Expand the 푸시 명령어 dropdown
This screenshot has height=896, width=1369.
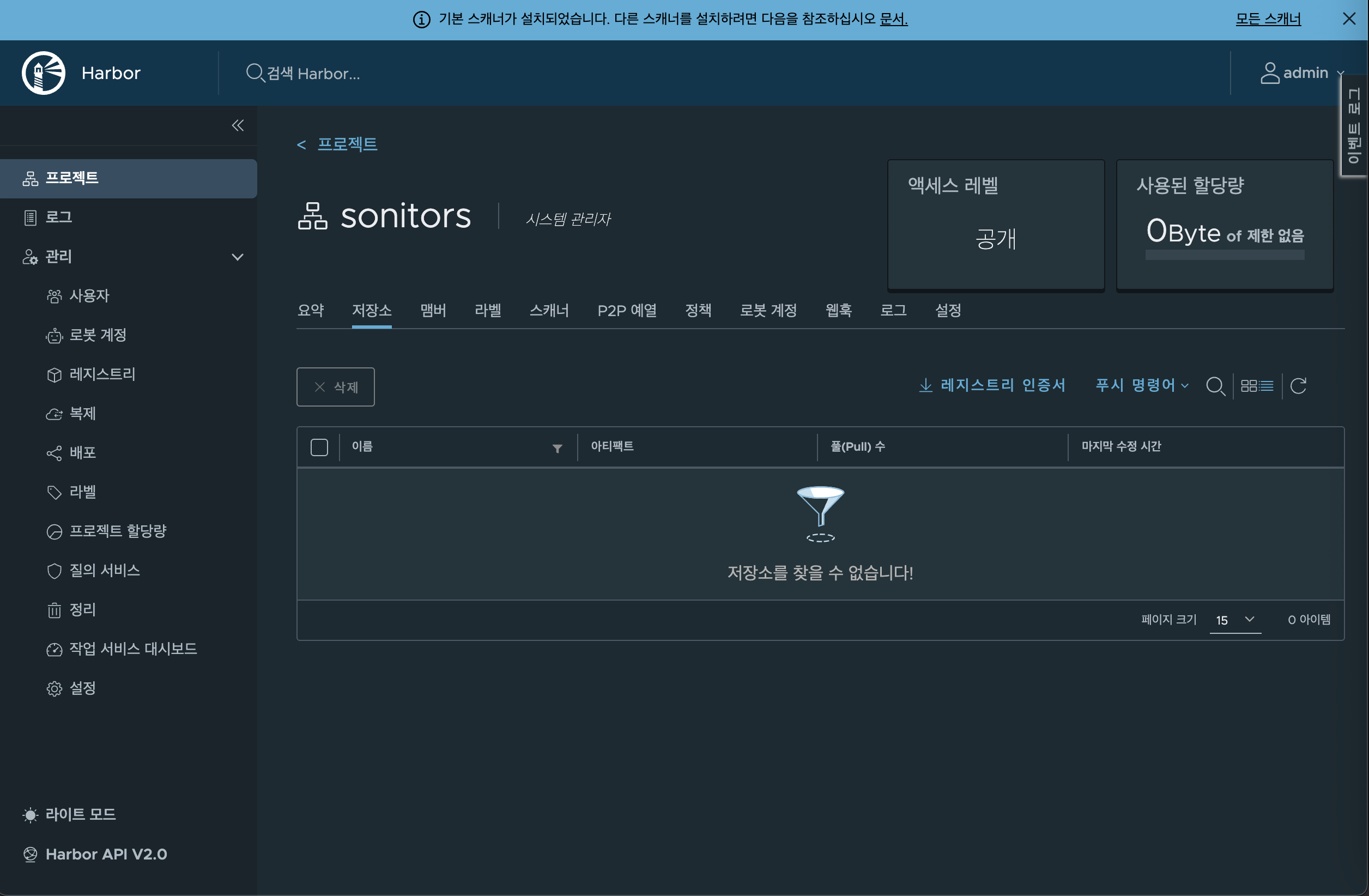[1141, 385]
